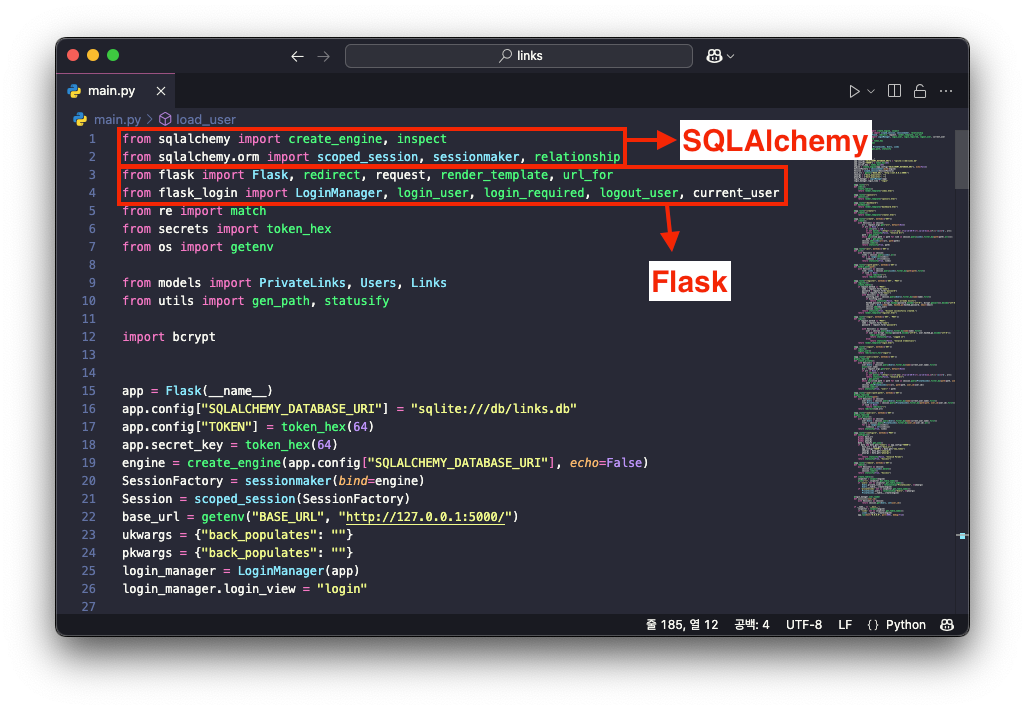Click the minimap code overview
The image size is (1025, 710).
pyautogui.click(x=902, y=324)
